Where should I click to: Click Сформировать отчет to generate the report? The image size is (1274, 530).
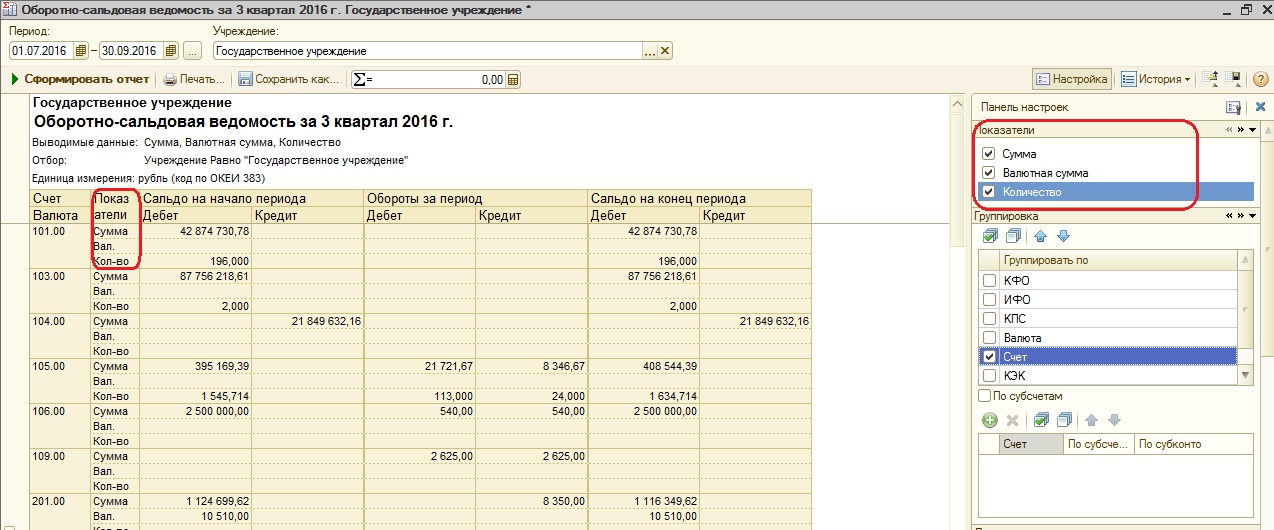pos(80,80)
